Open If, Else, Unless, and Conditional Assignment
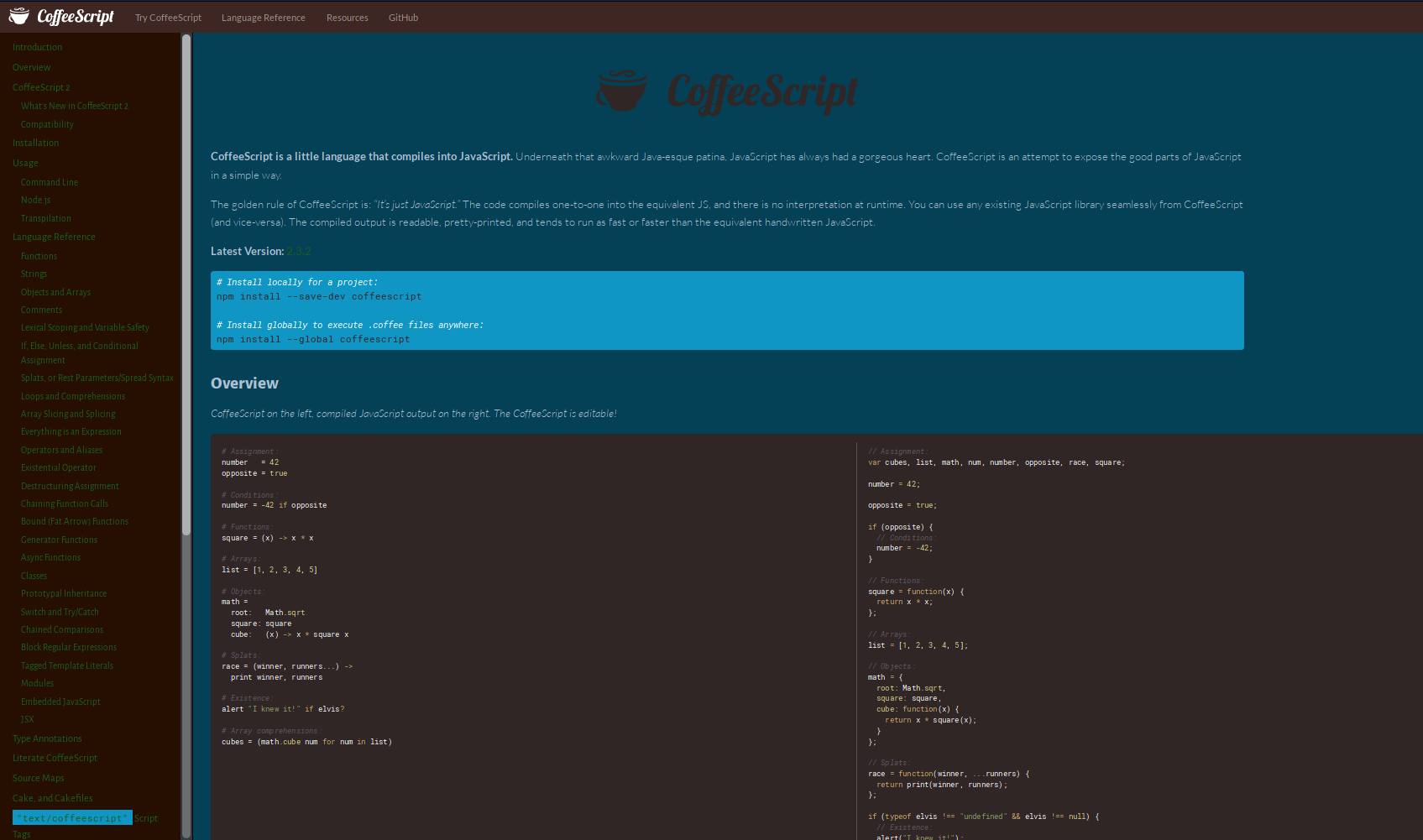Image resolution: width=1423 pixels, height=840 pixels. (80, 352)
